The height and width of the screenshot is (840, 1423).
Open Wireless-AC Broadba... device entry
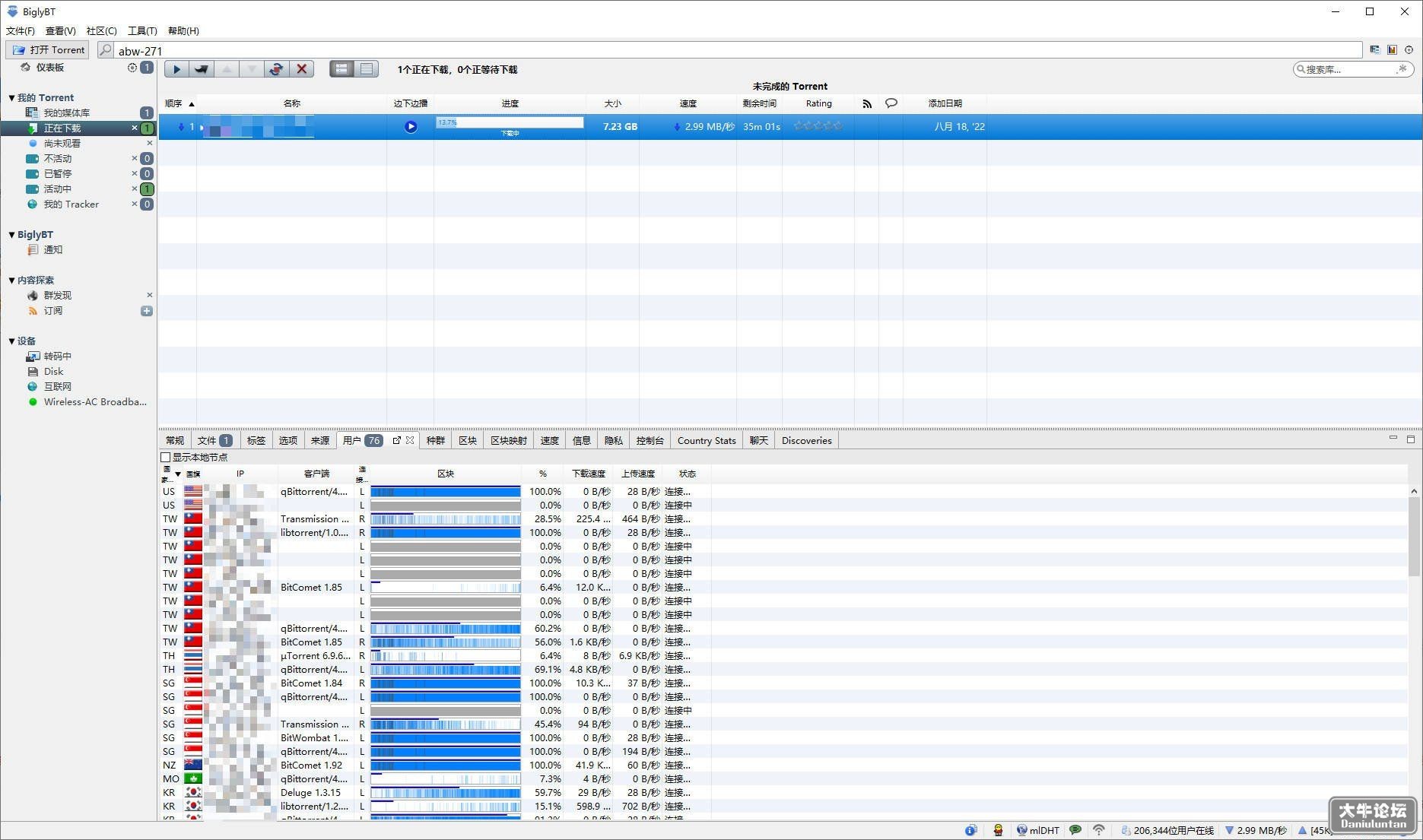click(x=95, y=402)
